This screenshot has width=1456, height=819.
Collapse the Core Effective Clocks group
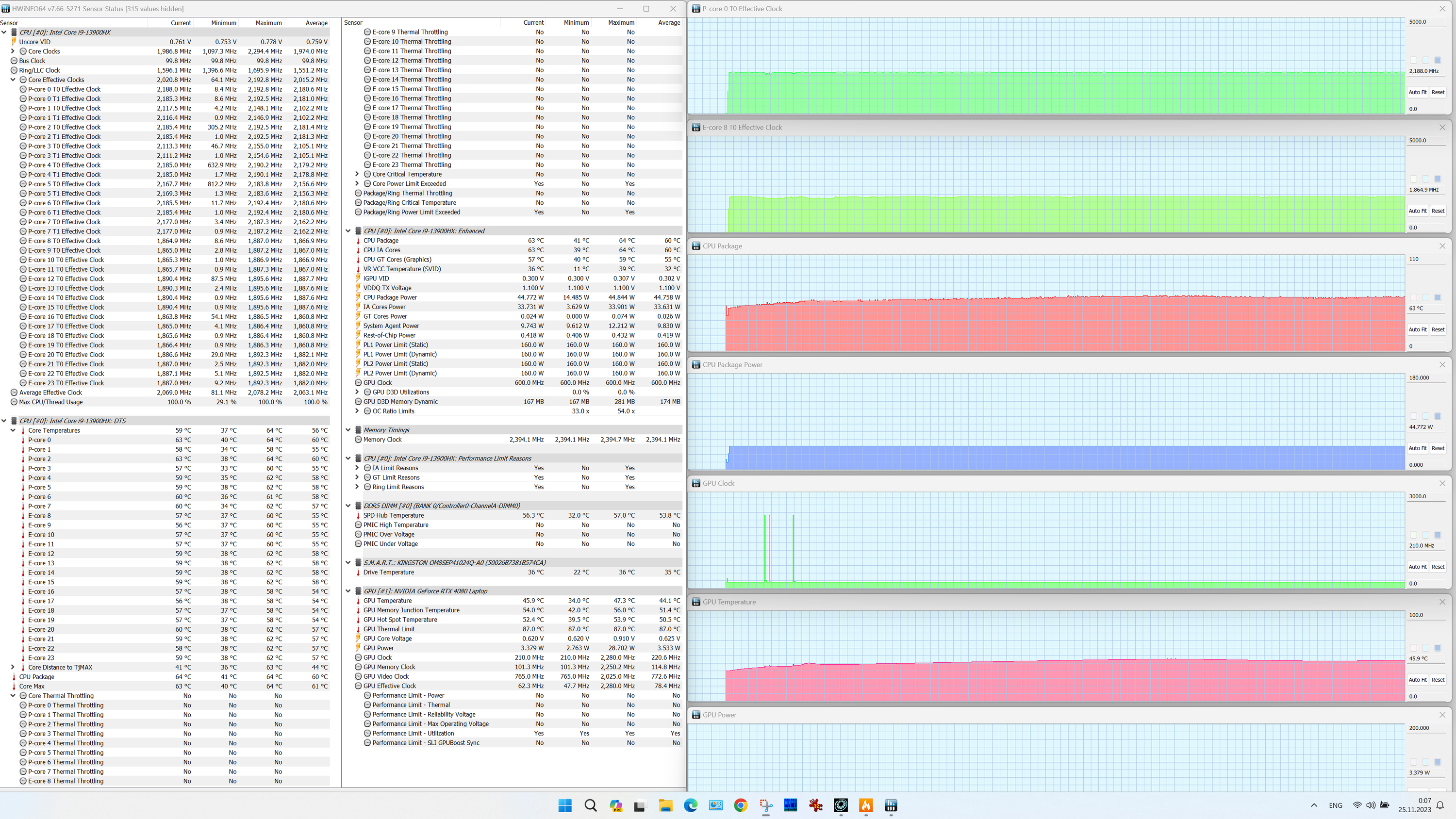pyautogui.click(x=13, y=80)
